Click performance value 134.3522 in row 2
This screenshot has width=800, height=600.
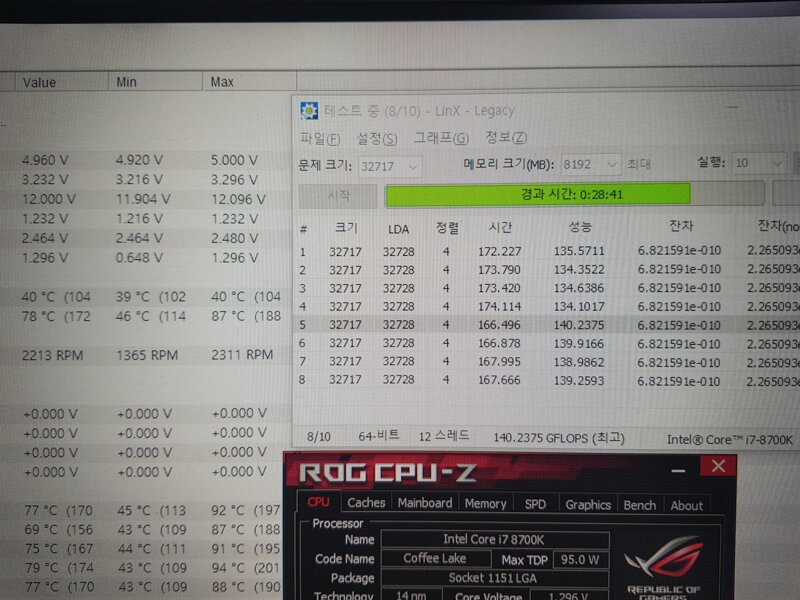pos(579,269)
